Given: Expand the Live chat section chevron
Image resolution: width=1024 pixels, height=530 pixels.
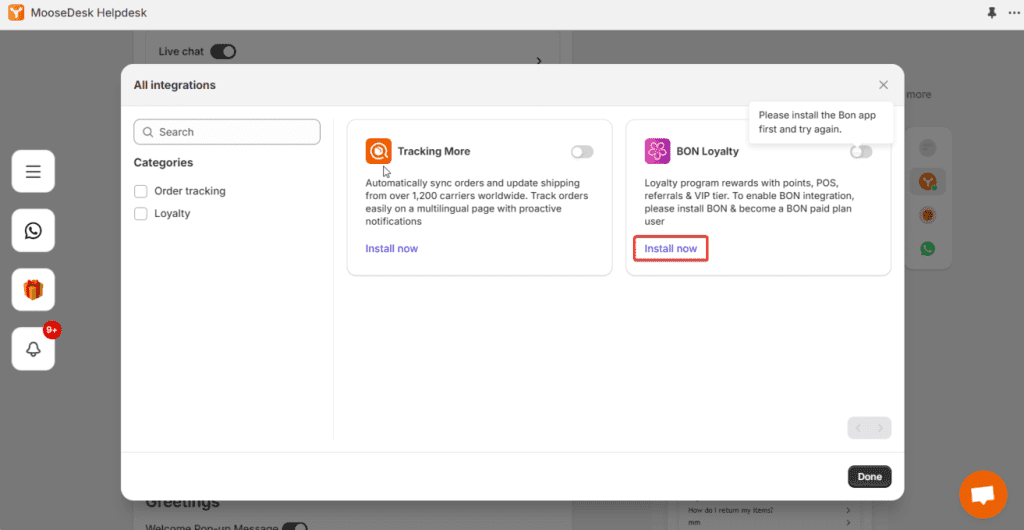Looking at the screenshot, I should (539, 61).
